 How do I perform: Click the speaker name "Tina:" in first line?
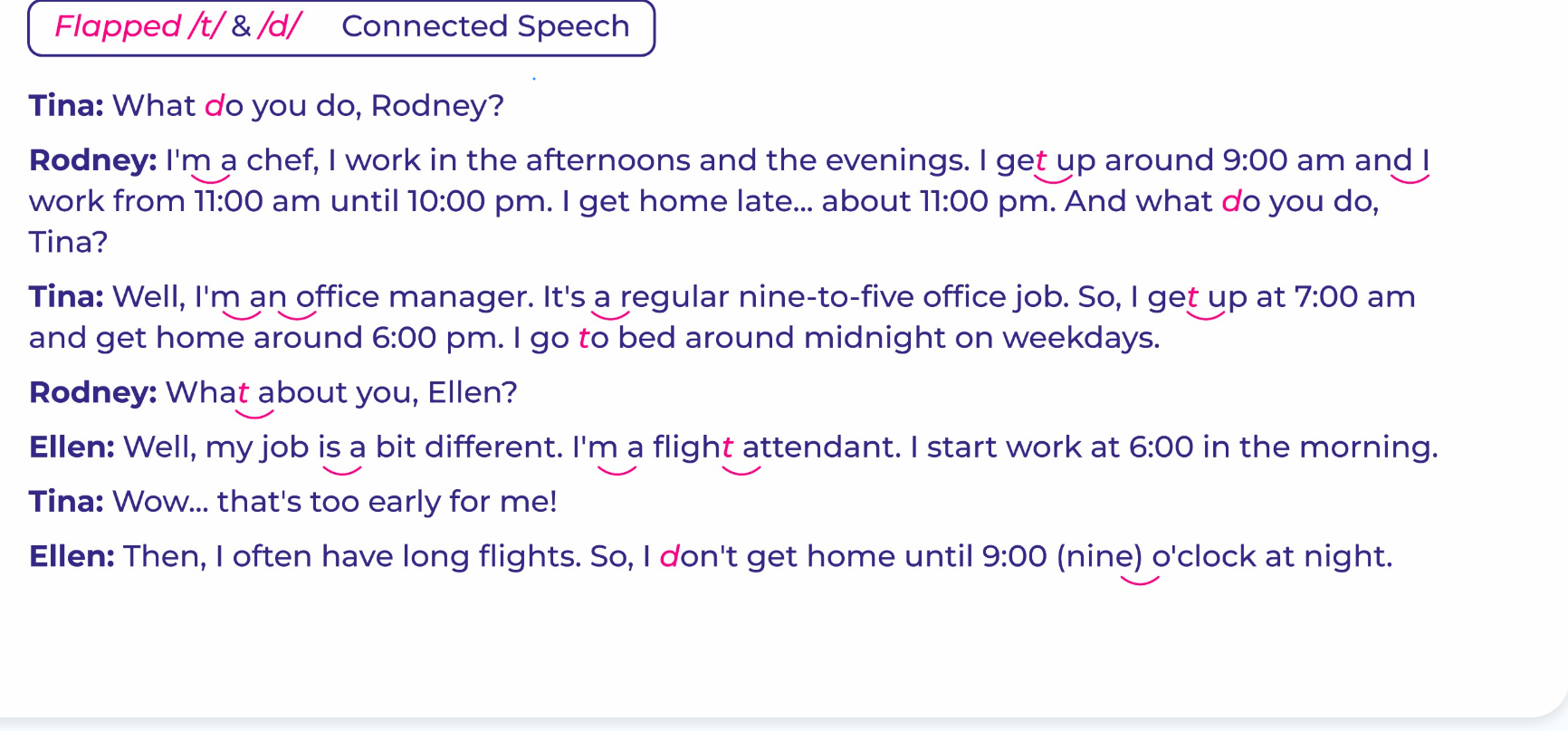pyautogui.click(x=66, y=106)
